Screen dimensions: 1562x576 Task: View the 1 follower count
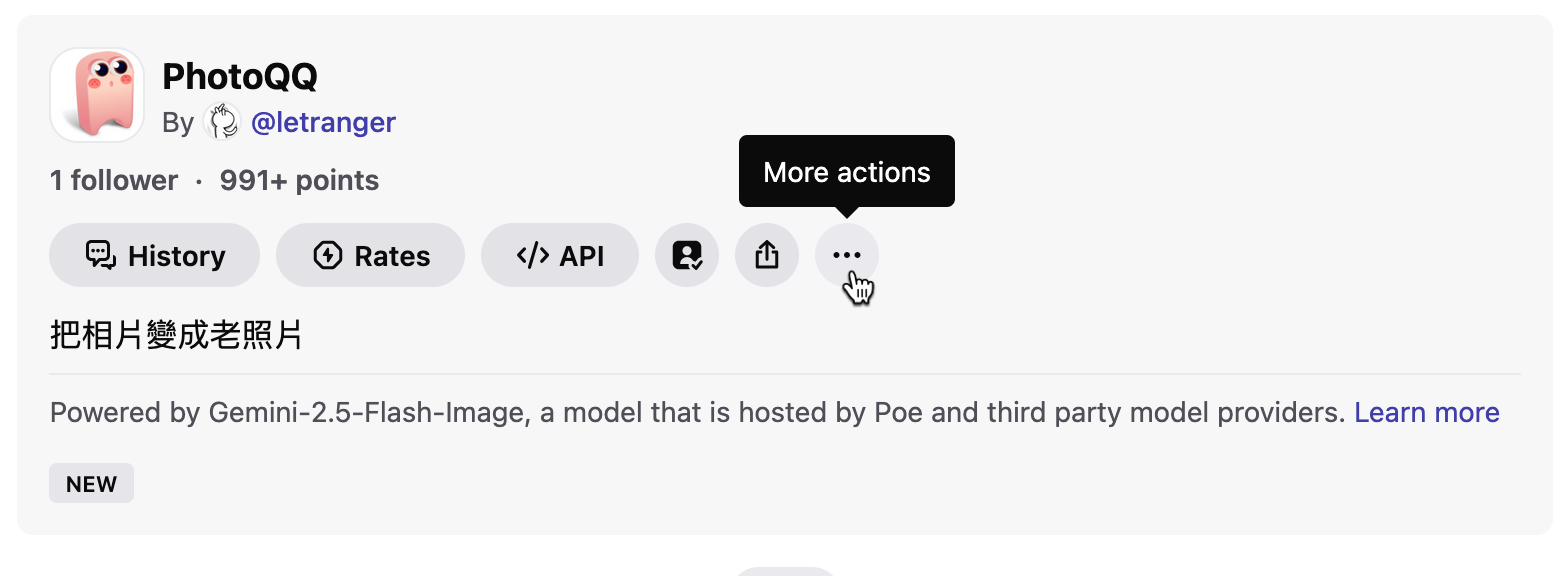[114, 180]
